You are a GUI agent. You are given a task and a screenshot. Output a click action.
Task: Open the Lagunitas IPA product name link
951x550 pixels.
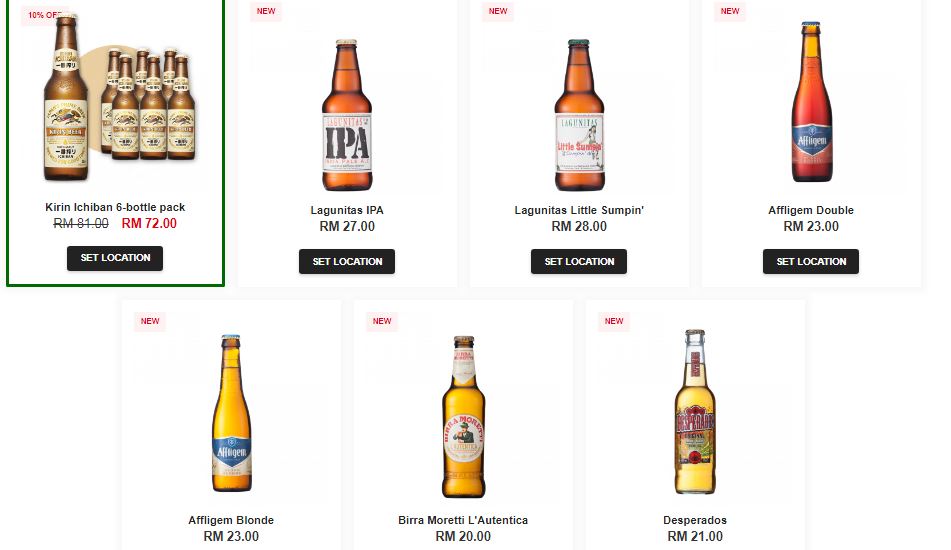347,210
